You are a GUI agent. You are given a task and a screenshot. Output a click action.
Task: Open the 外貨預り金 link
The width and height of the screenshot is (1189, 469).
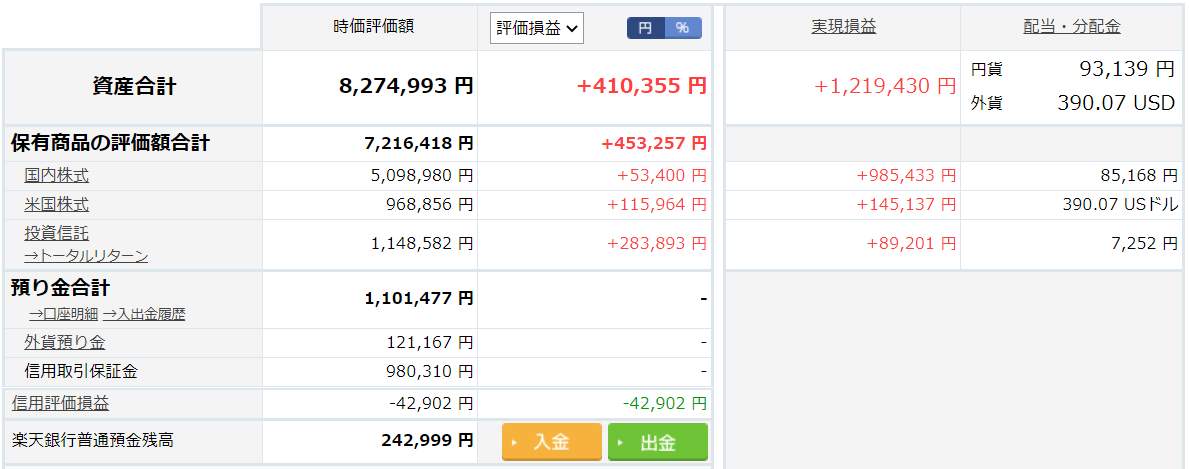click(x=64, y=343)
